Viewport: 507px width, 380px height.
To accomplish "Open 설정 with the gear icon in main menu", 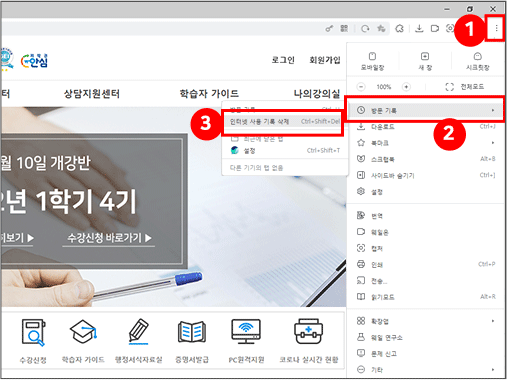I will coord(426,192).
